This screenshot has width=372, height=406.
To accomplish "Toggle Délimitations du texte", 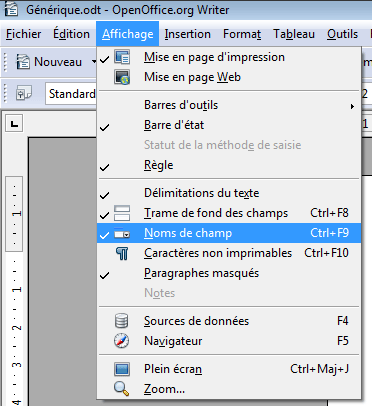I will [229, 193].
